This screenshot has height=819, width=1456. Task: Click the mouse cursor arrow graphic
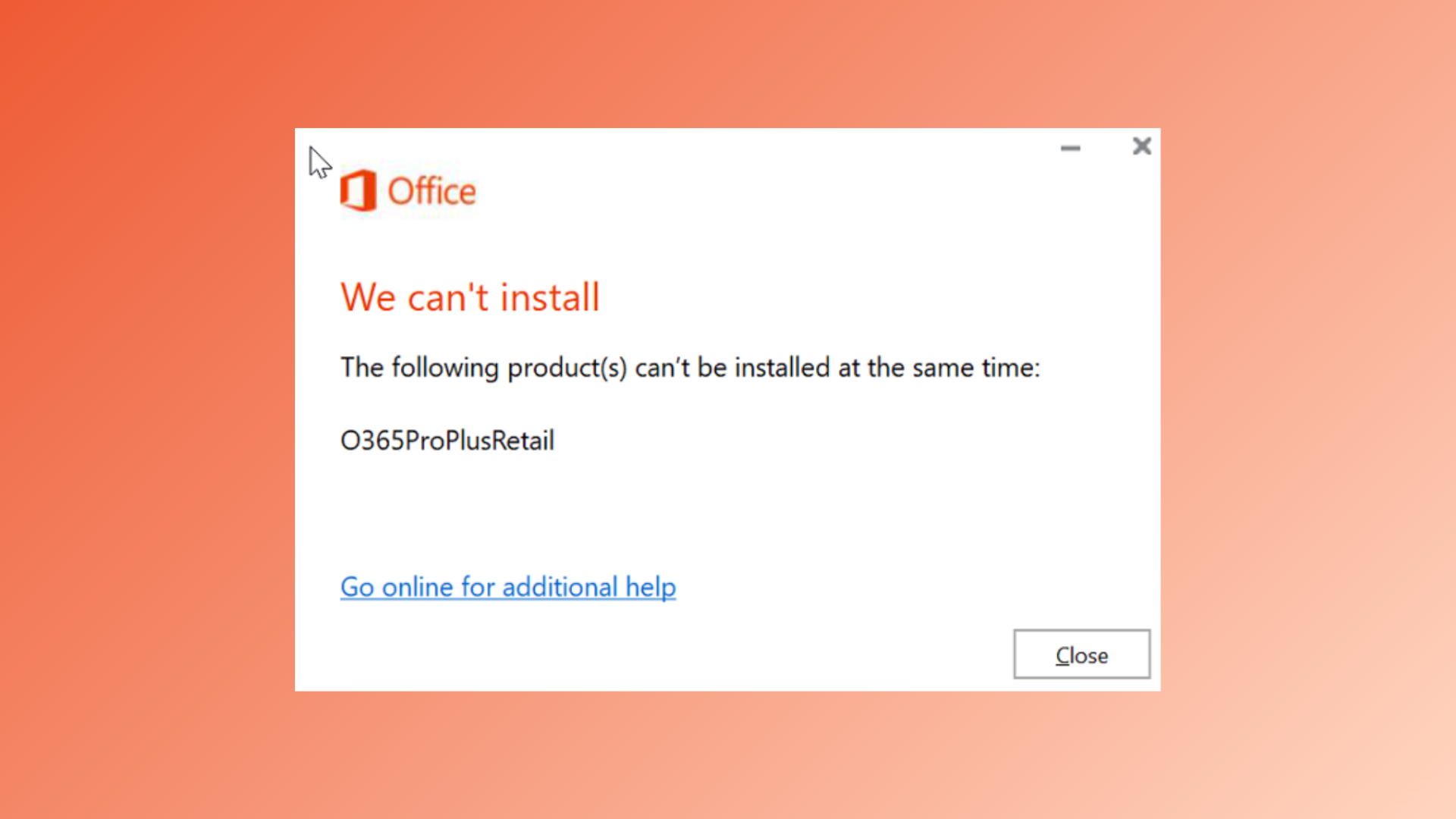click(318, 163)
